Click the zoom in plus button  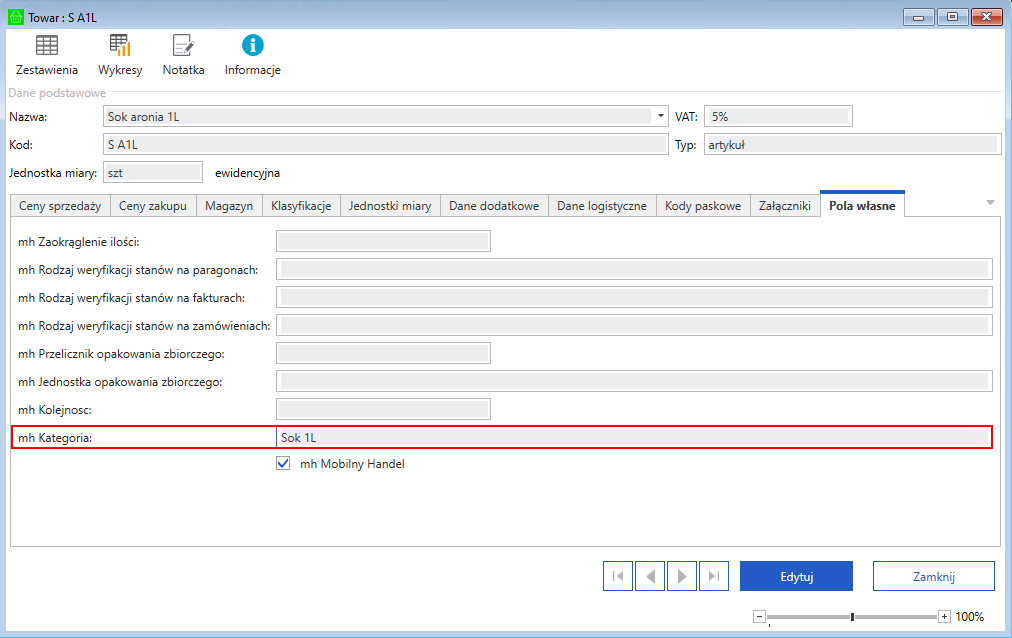point(944,617)
